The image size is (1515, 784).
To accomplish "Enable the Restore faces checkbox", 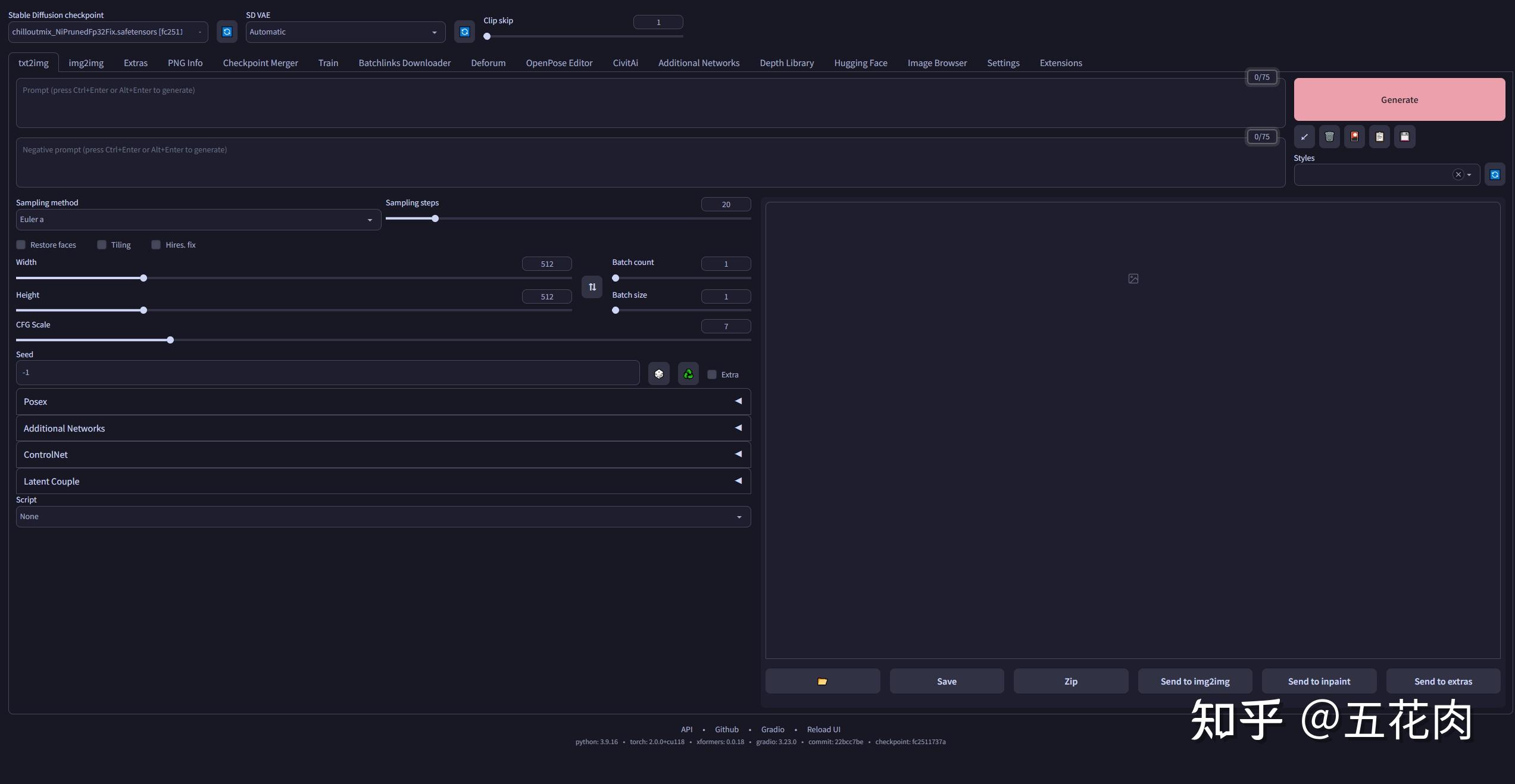I will click(x=21, y=245).
